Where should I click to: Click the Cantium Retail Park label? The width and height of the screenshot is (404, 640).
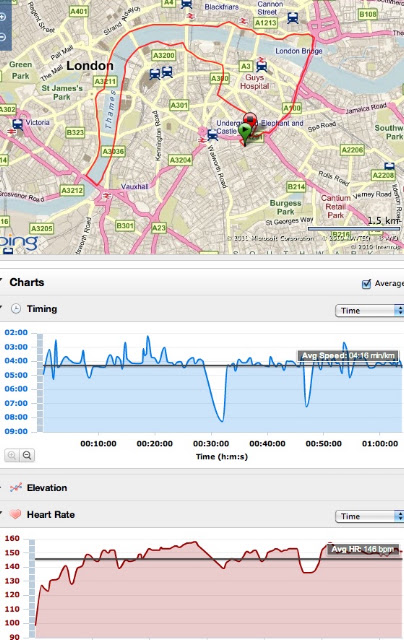tap(336, 206)
